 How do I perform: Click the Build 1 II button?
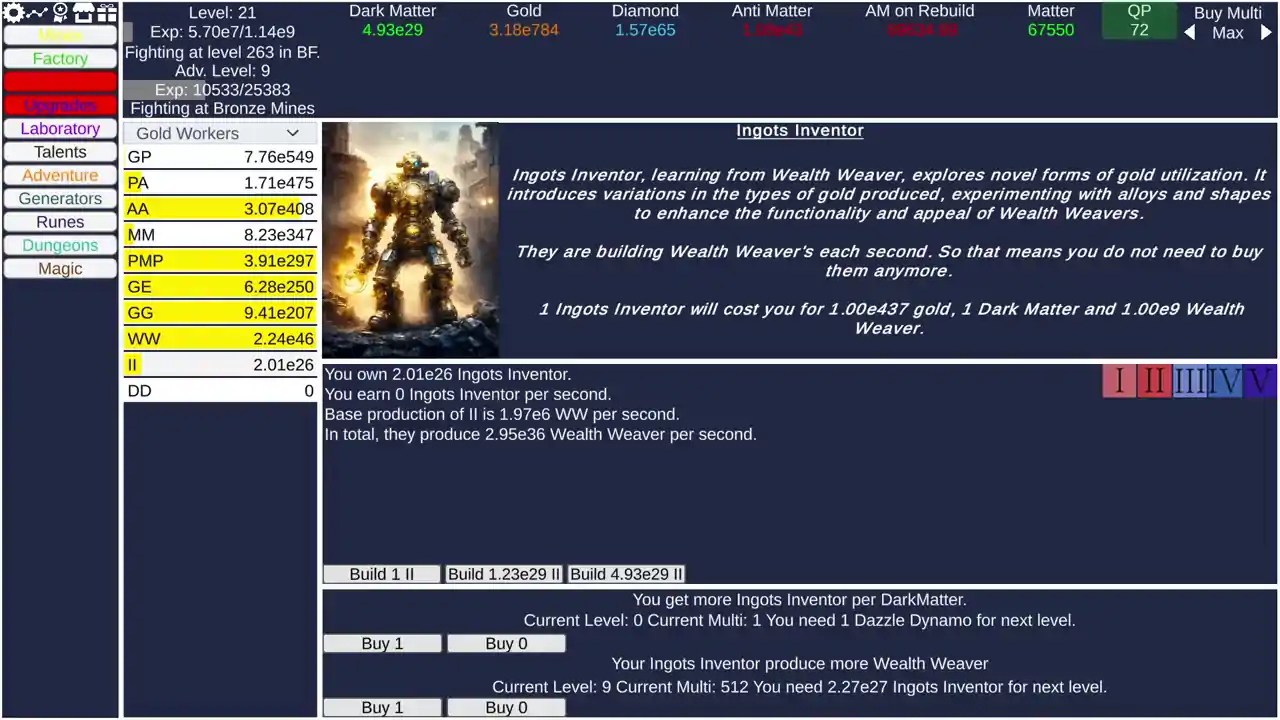click(x=382, y=574)
